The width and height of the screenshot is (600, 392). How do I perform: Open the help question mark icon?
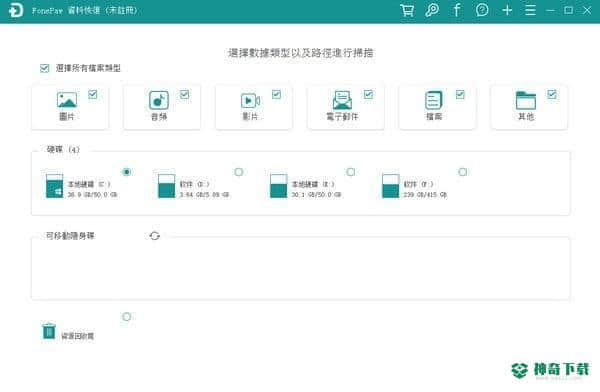[482, 10]
